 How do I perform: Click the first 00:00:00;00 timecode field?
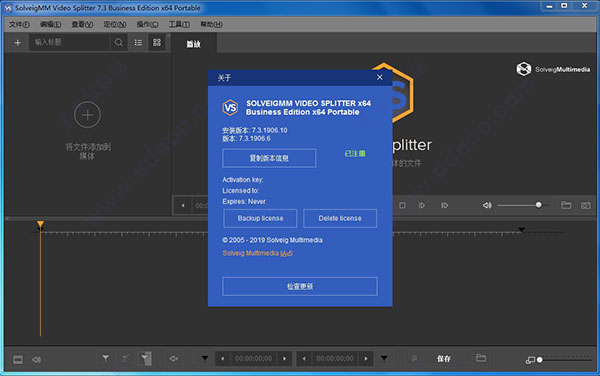[253, 358]
